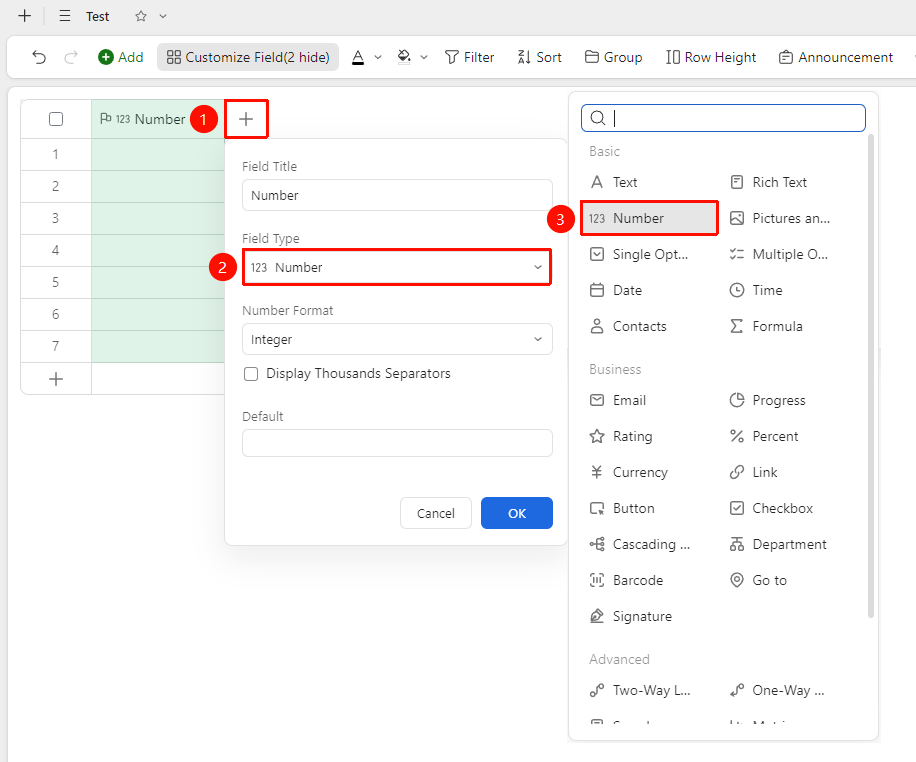
Task: Add a new column with plus header
Action: coord(246,119)
